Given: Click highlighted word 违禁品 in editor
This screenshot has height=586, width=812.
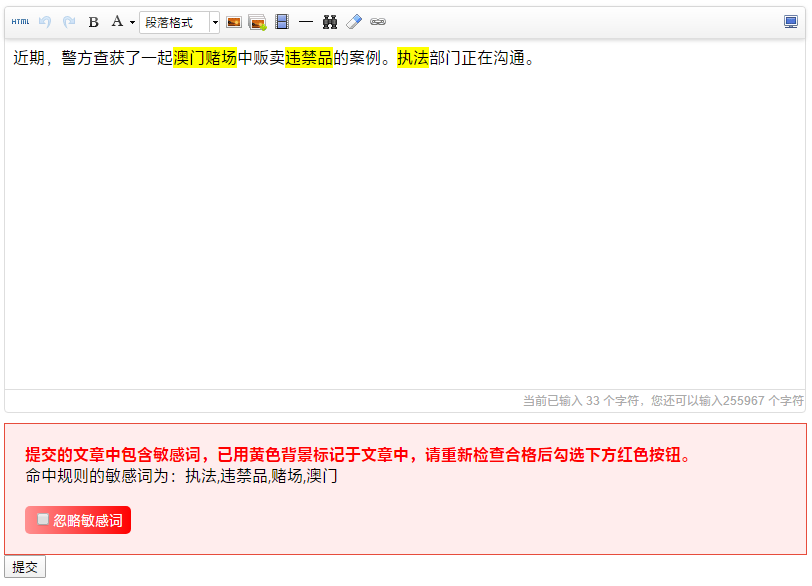Looking at the screenshot, I should [309, 57].
